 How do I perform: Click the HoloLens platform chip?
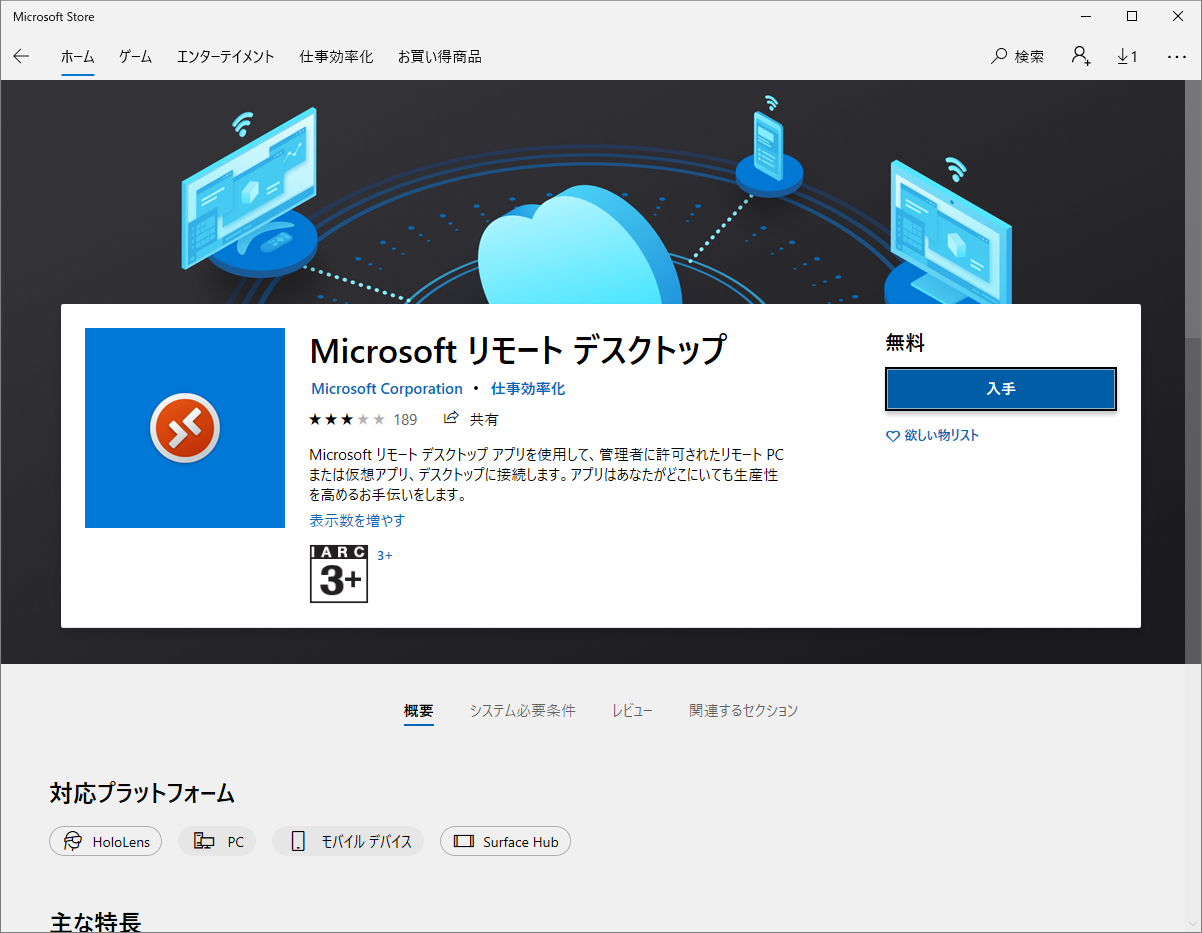tap(105, 841)
